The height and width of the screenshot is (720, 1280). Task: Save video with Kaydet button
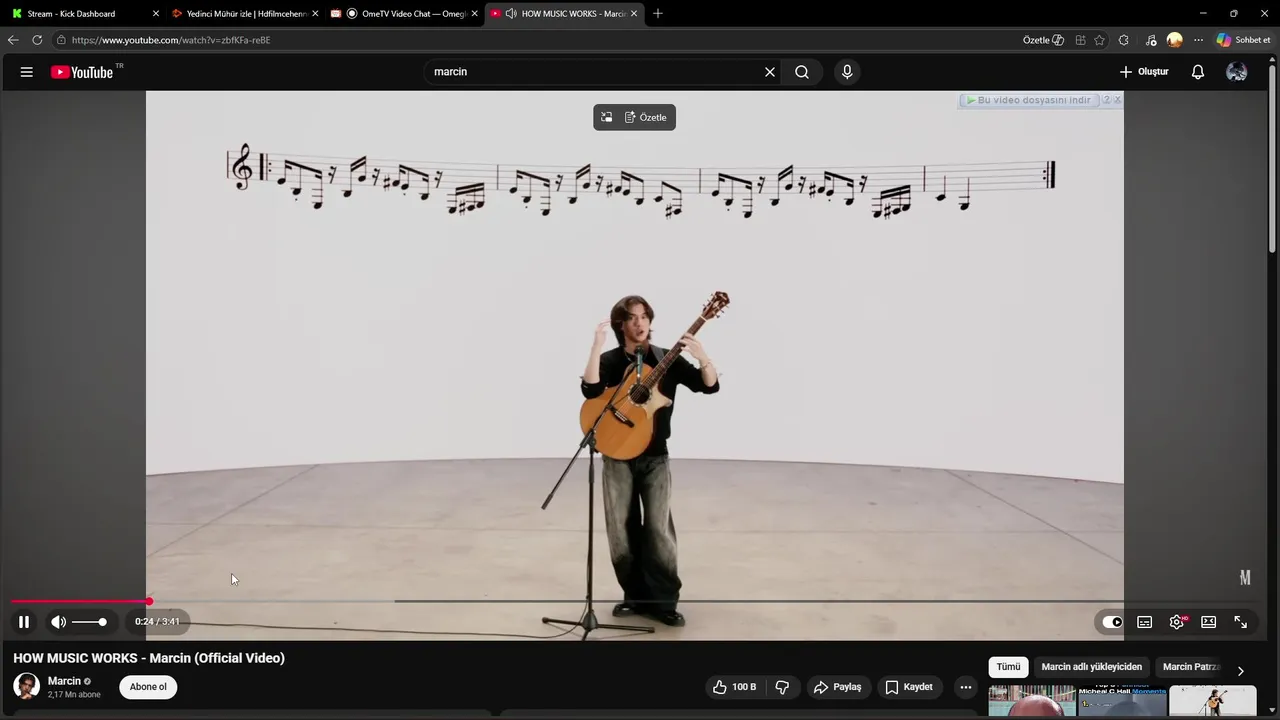click(909, 687)
